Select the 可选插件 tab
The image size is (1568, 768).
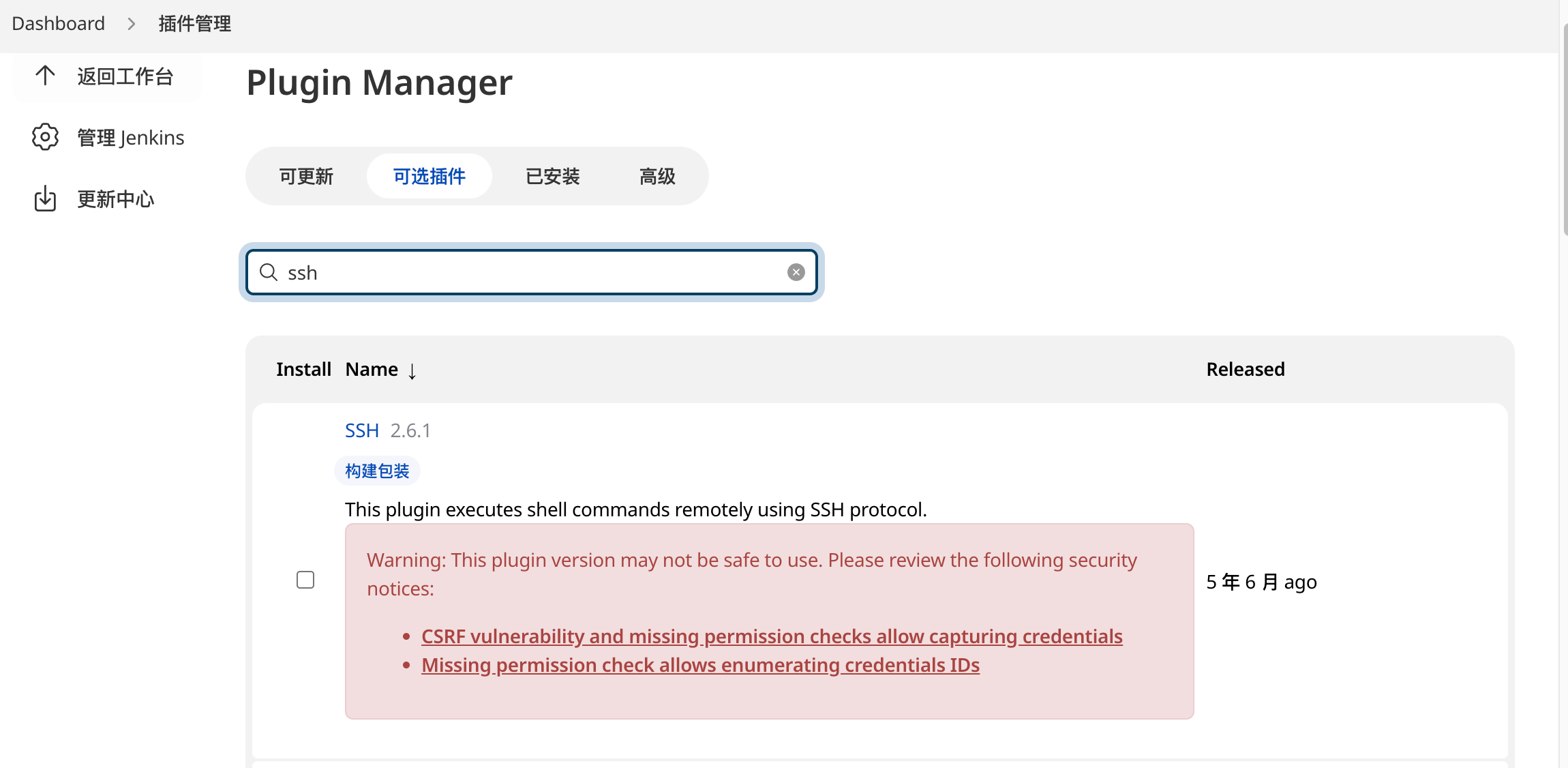coord(429,176)
